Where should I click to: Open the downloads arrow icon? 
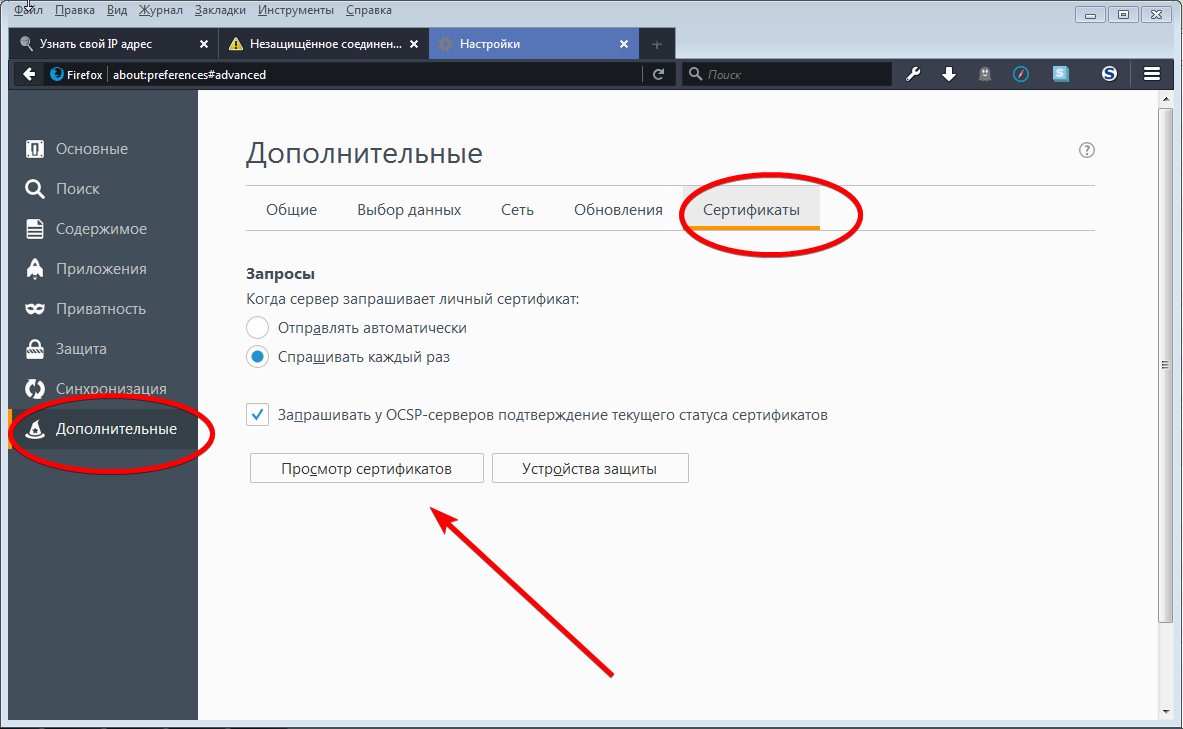[x=949, y=74]
